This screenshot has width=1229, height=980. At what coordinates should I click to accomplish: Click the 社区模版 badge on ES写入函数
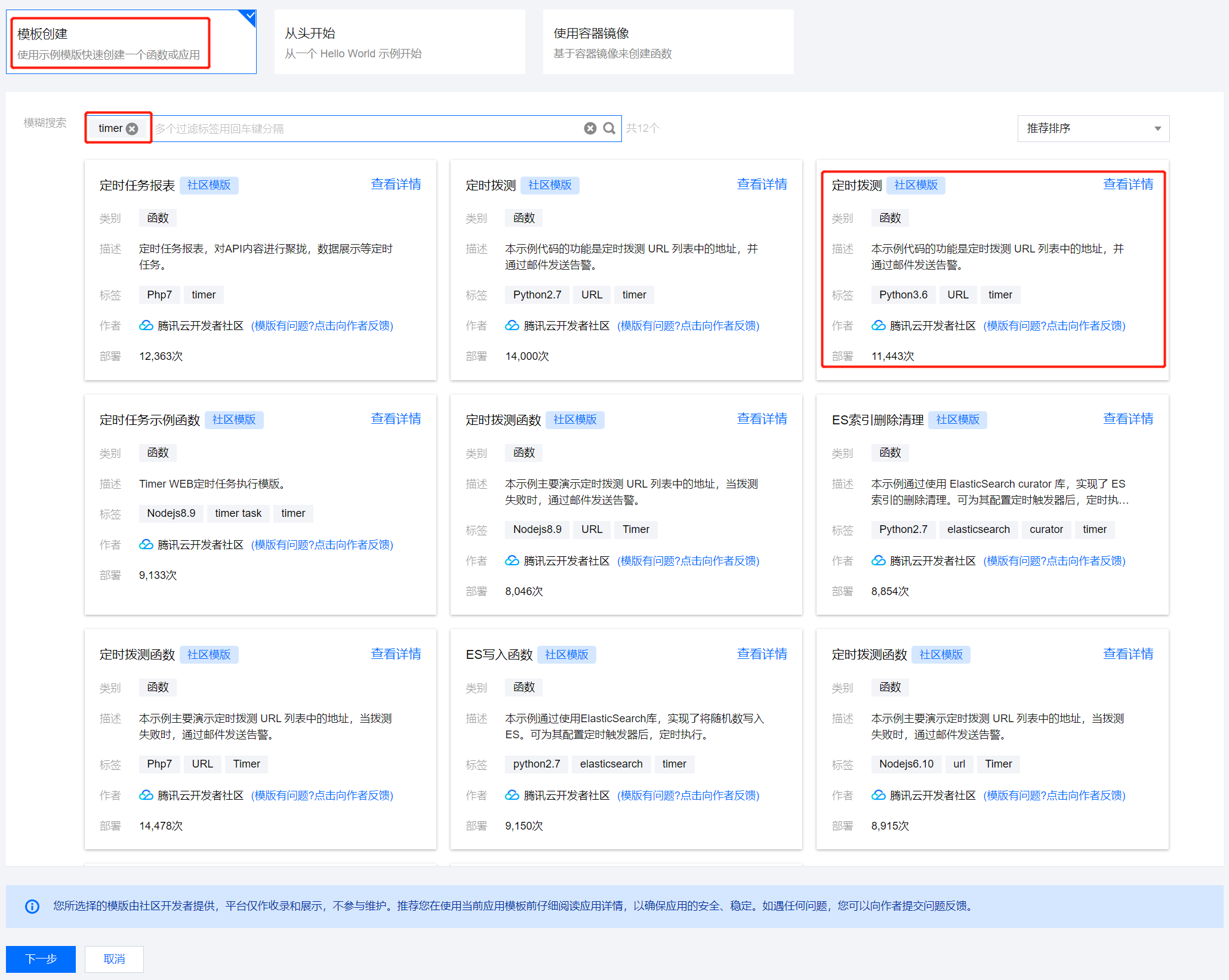[566, 655]
